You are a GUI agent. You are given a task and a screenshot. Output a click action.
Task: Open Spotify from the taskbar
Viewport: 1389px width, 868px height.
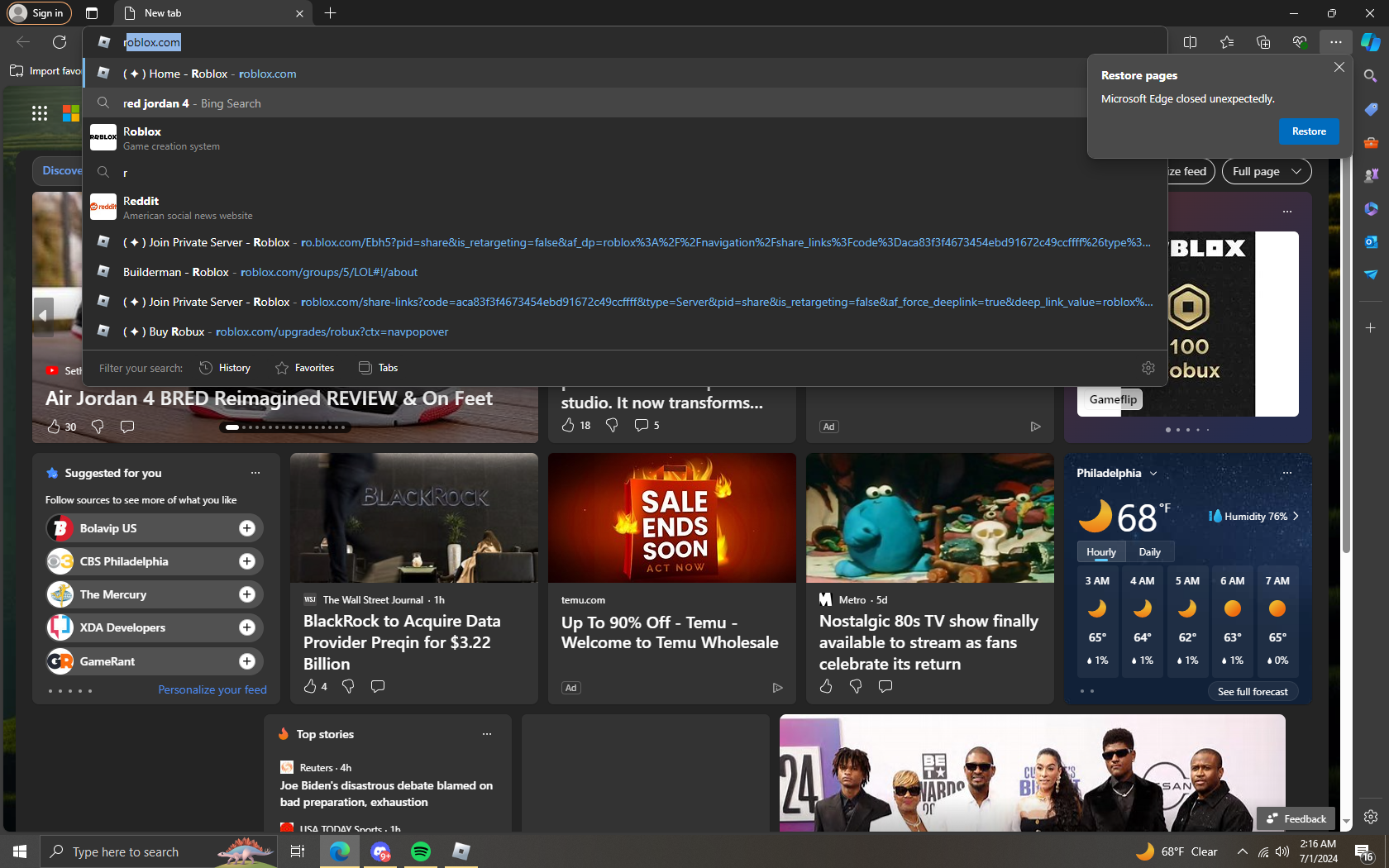(x=421, y=851)
